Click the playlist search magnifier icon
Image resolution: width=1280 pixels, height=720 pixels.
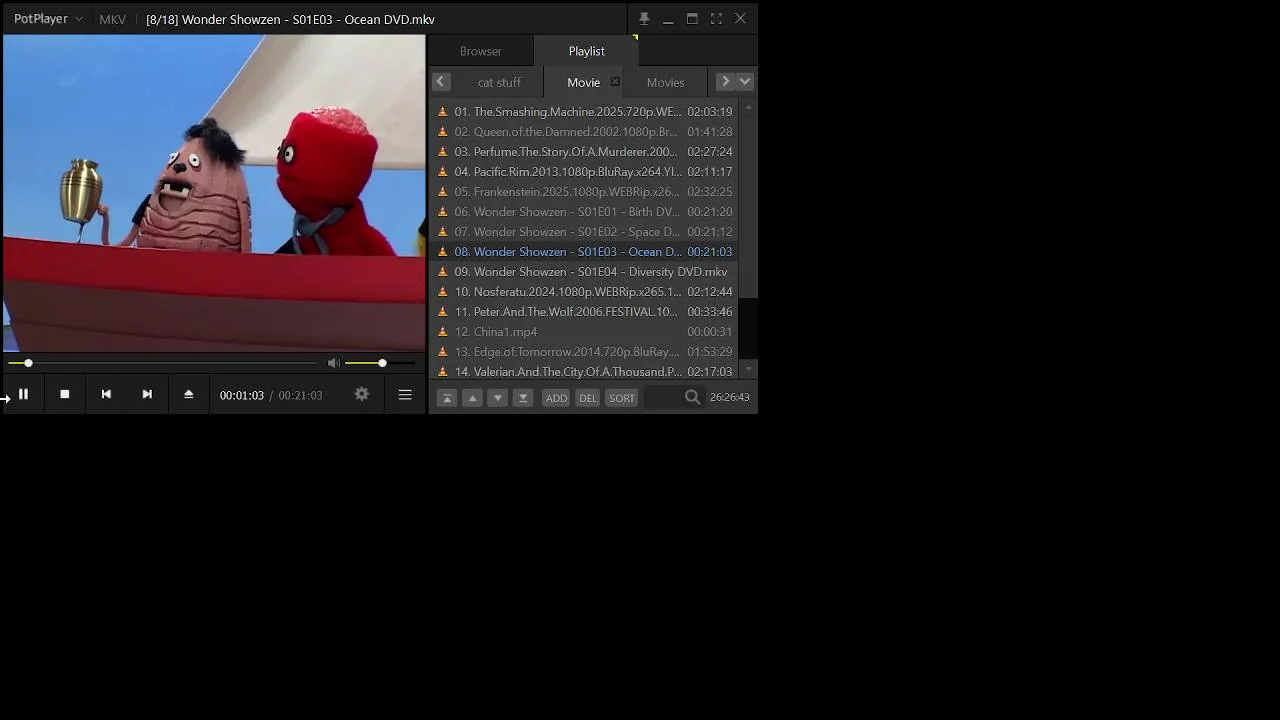[692, 398]
